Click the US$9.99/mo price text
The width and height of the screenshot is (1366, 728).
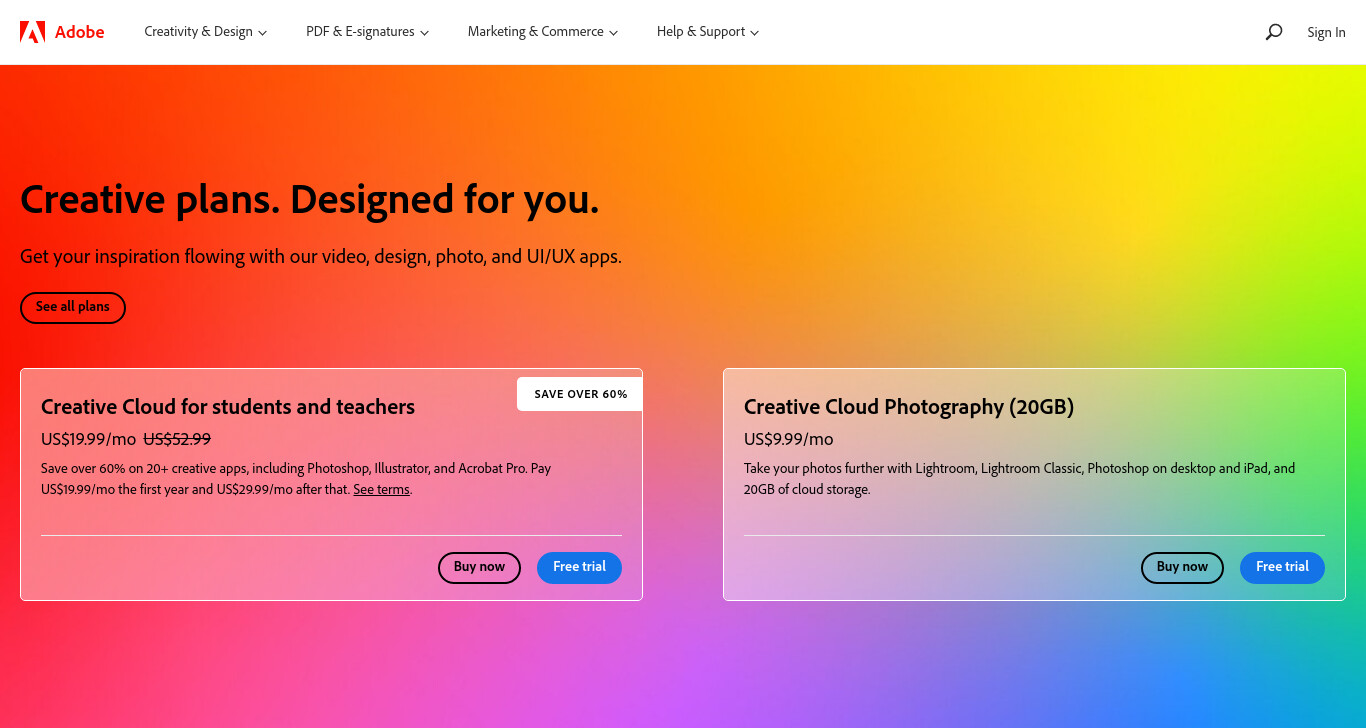(788, 439)
